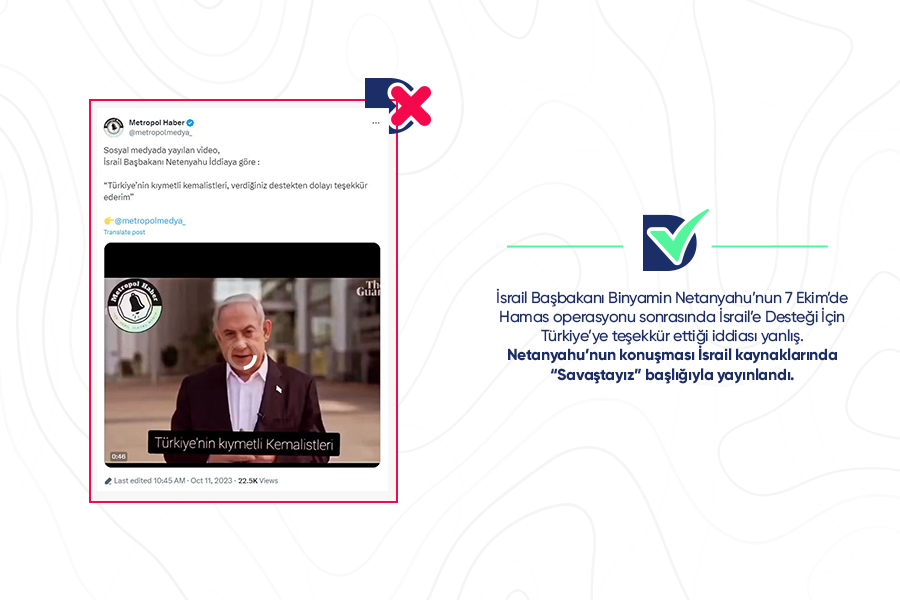This screenshot has width=900, height=600.
Task: Click the pointing hand emoji in tweet
Action: pos(108,220)
